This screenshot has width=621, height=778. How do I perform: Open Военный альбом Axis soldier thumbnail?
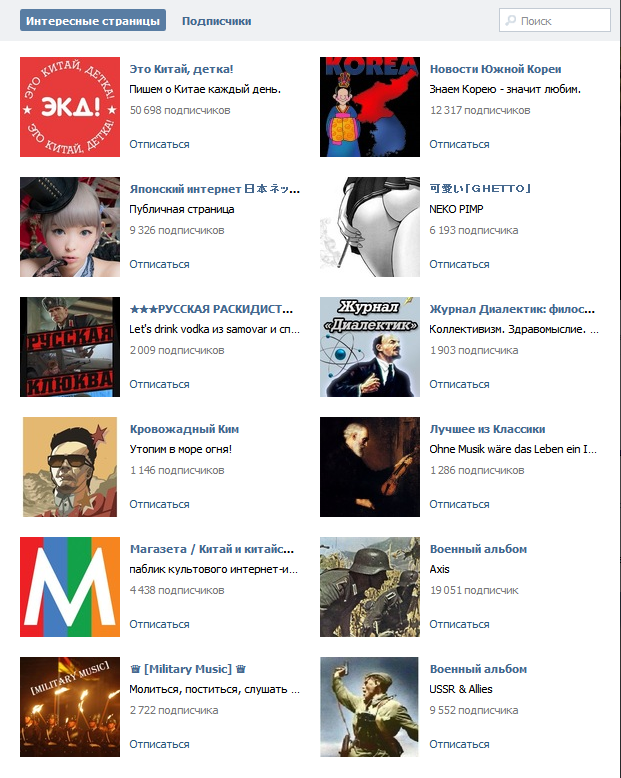click(x=370, y=586)
